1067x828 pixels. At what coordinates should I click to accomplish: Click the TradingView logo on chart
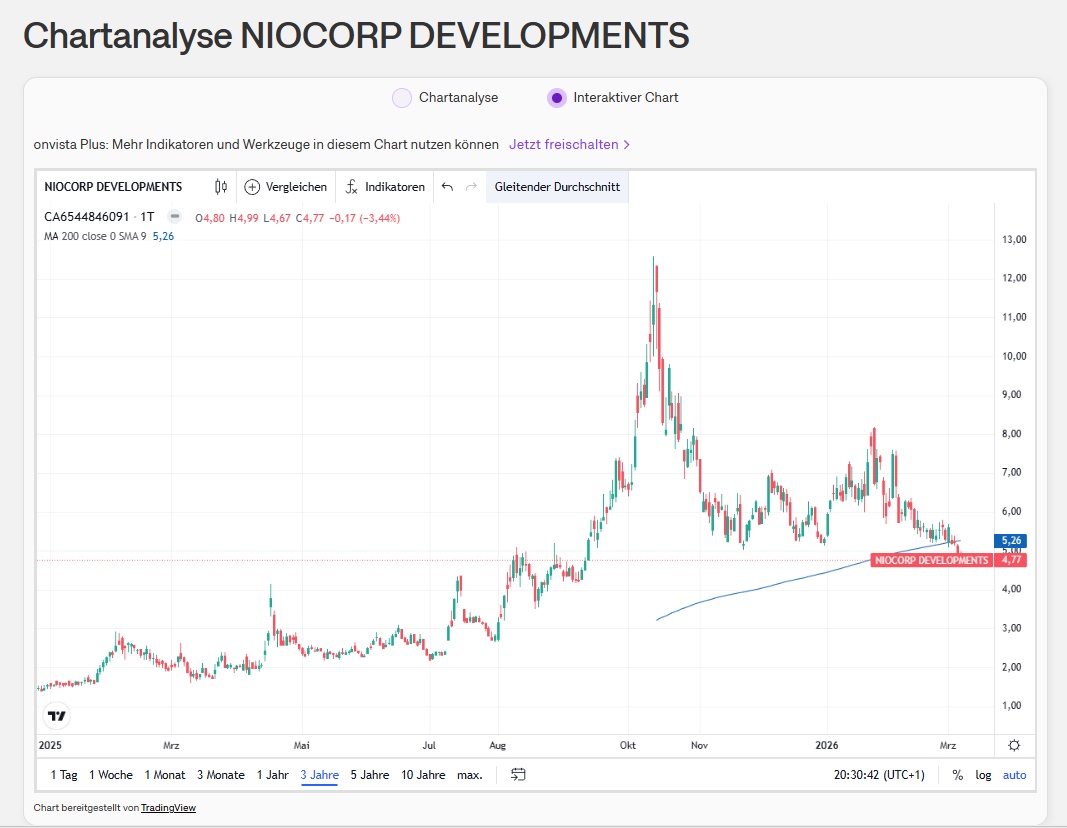coord(57,716)
